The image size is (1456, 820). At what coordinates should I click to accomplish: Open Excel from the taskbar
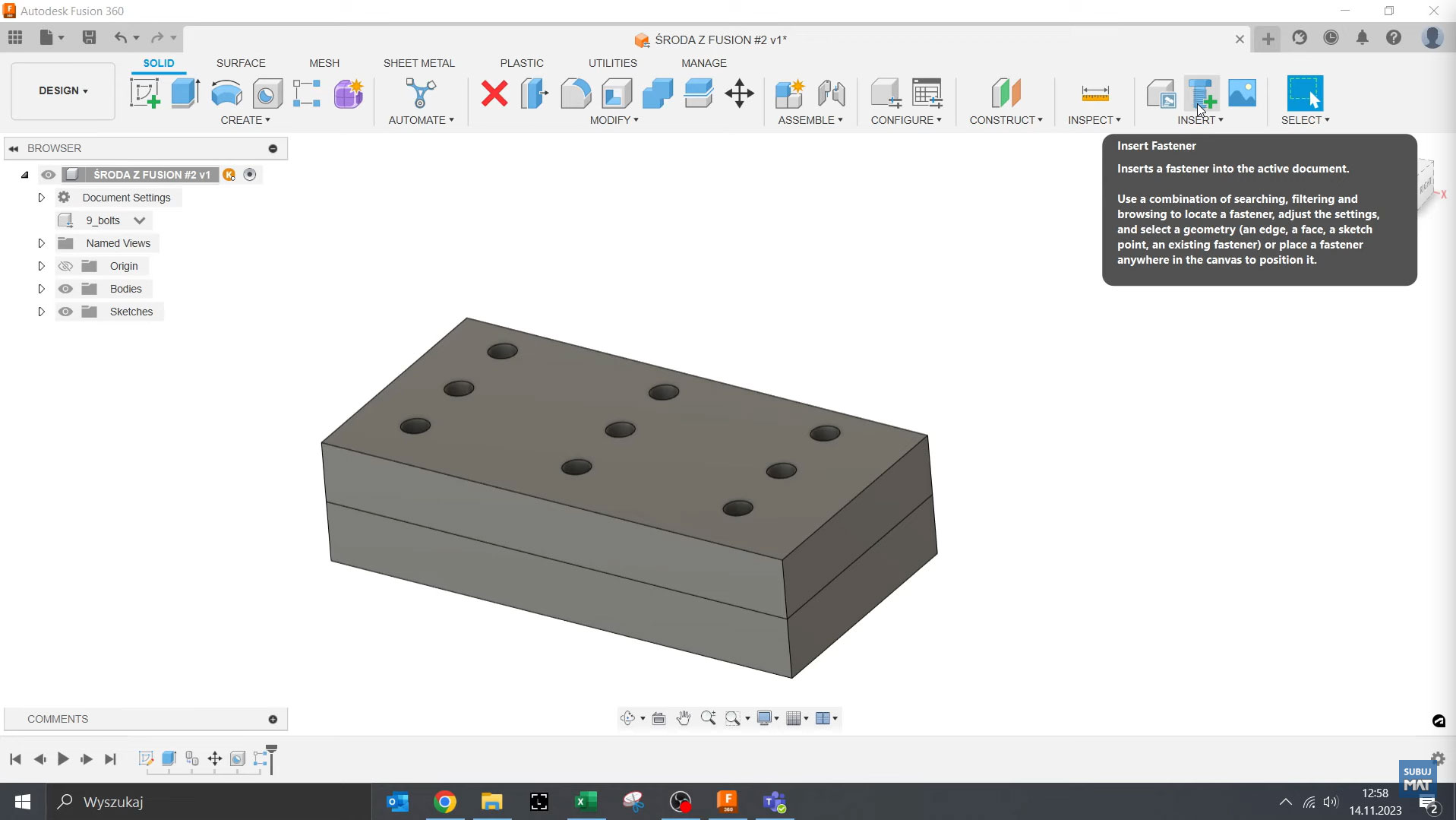(586, 802)
